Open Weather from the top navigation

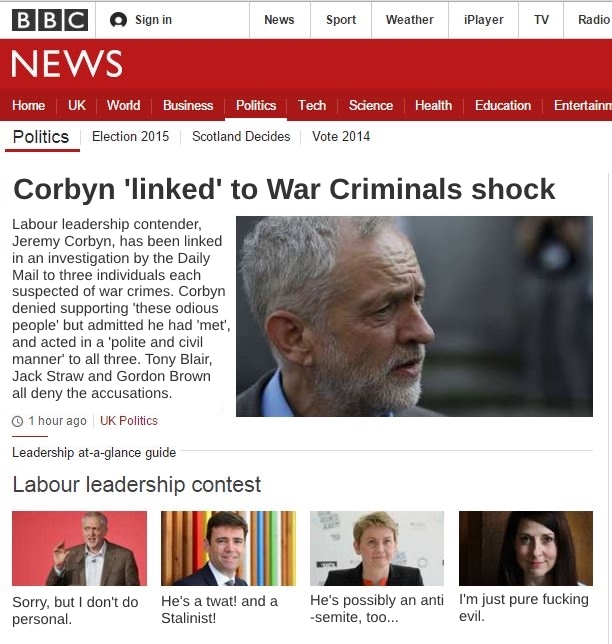point(410,20)
